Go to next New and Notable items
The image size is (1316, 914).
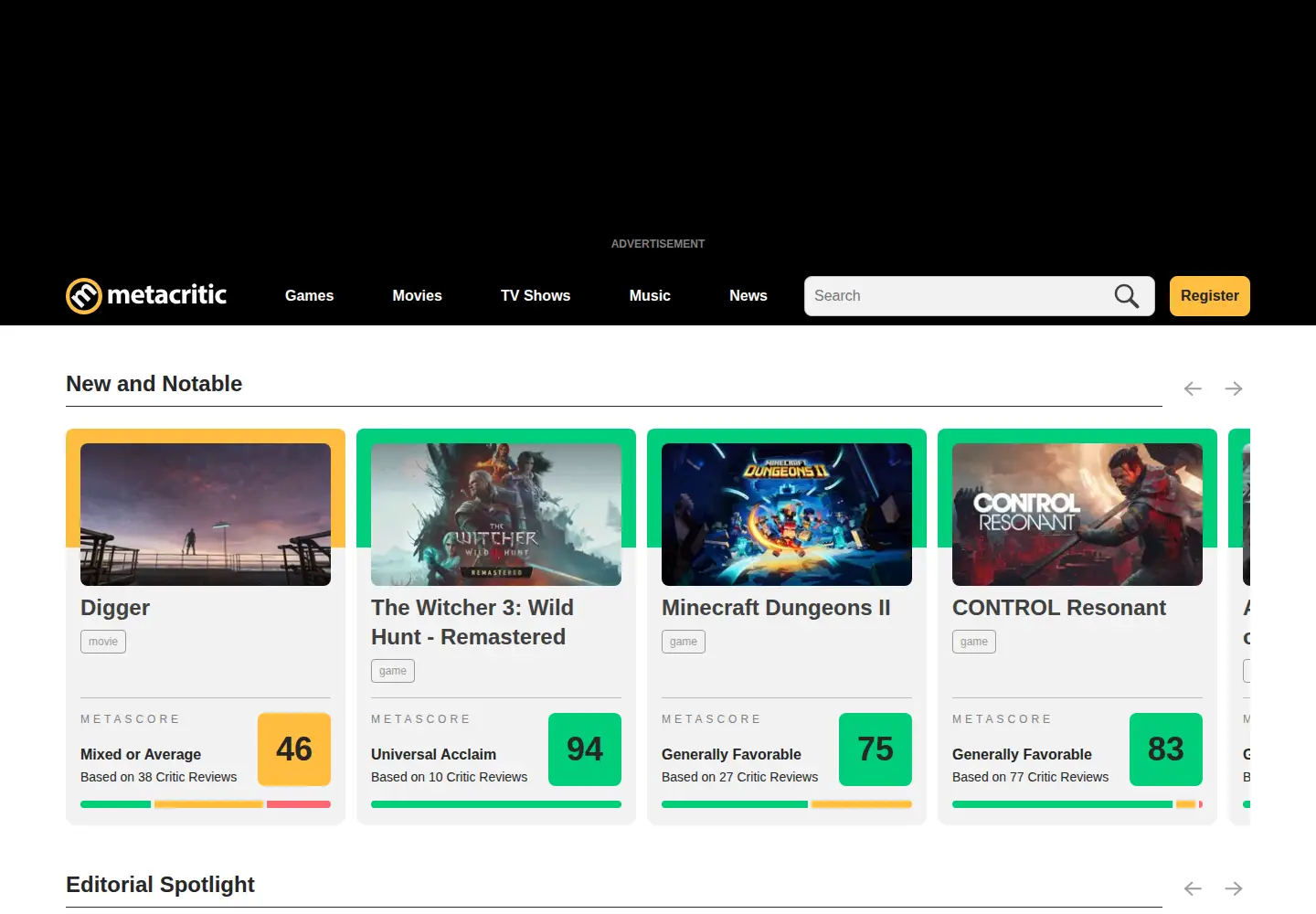point(1234,388)
